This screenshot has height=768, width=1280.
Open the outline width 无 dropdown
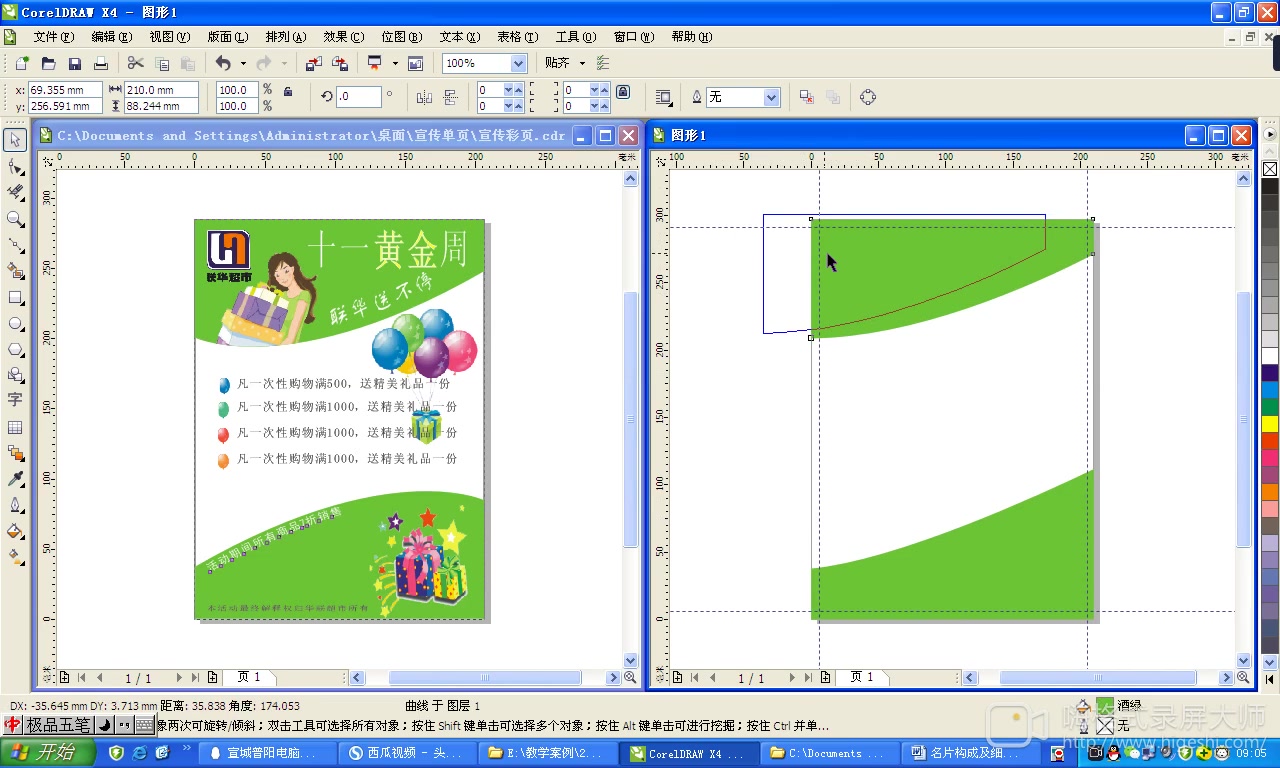771,97
